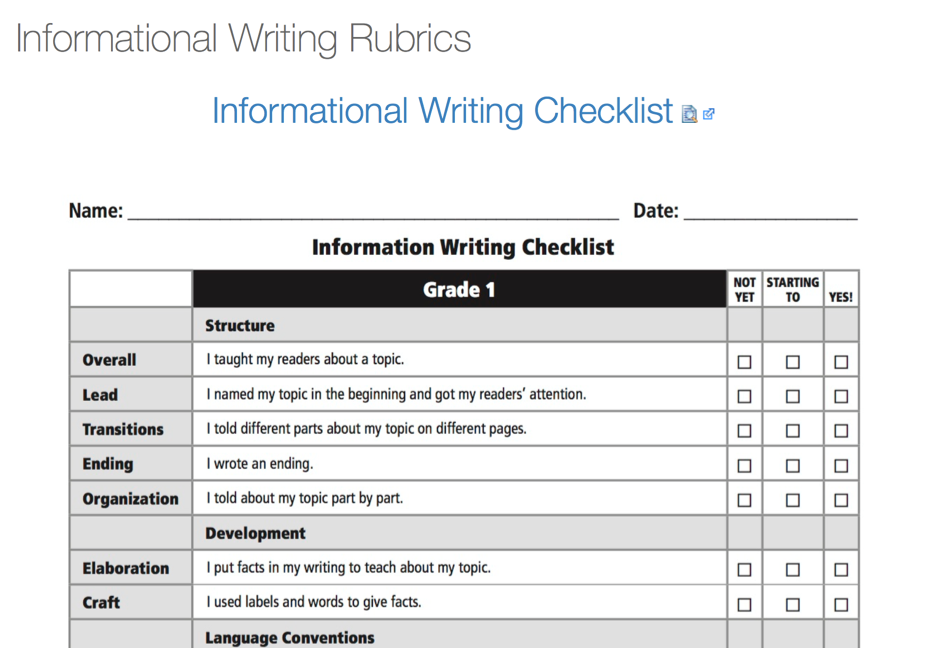Check 'Yes!' box for Ending row

[x=841, y=465]
